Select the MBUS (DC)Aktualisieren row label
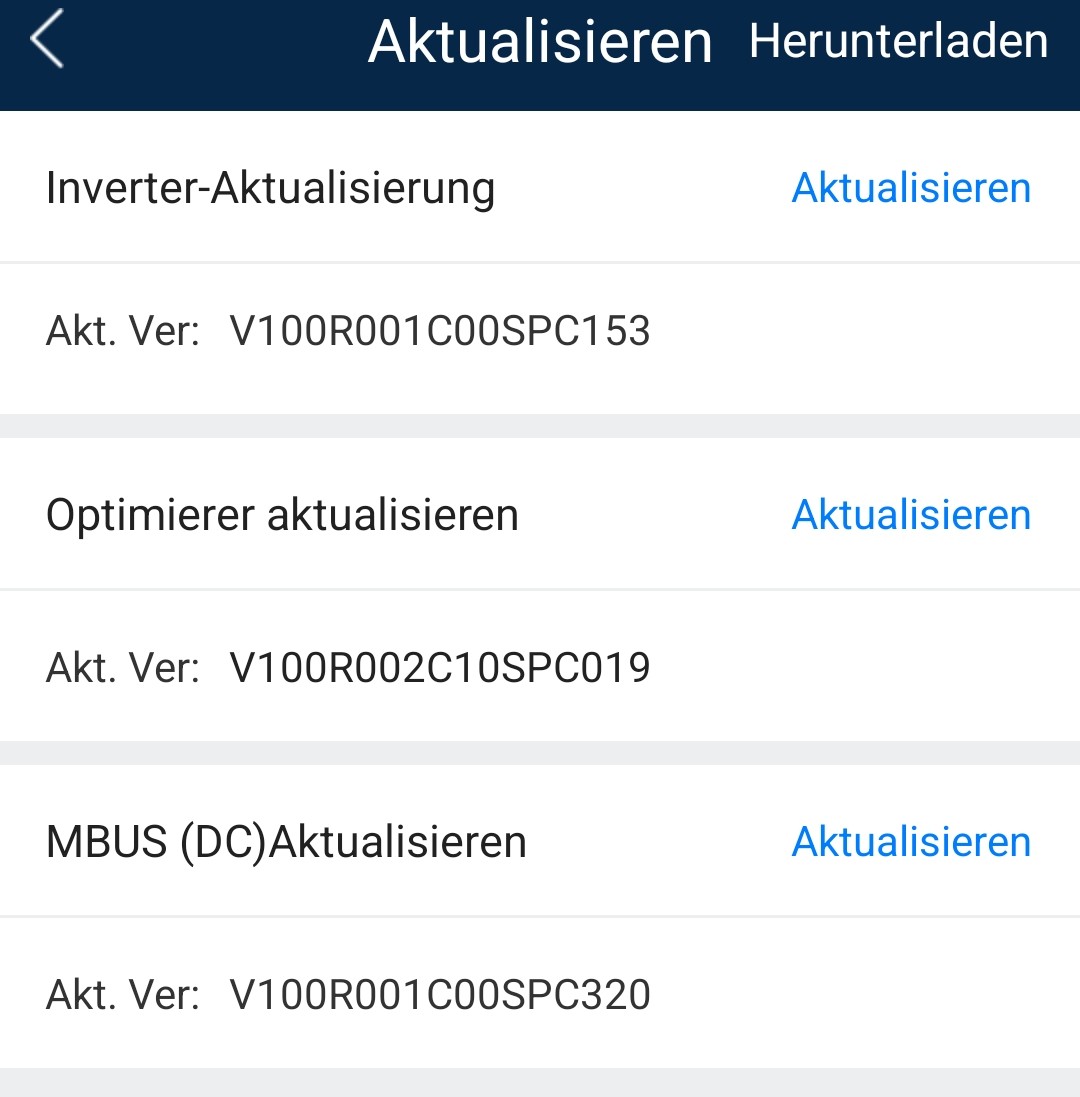The height and width of the screenshot is (1097, 1080). [286, 842]
